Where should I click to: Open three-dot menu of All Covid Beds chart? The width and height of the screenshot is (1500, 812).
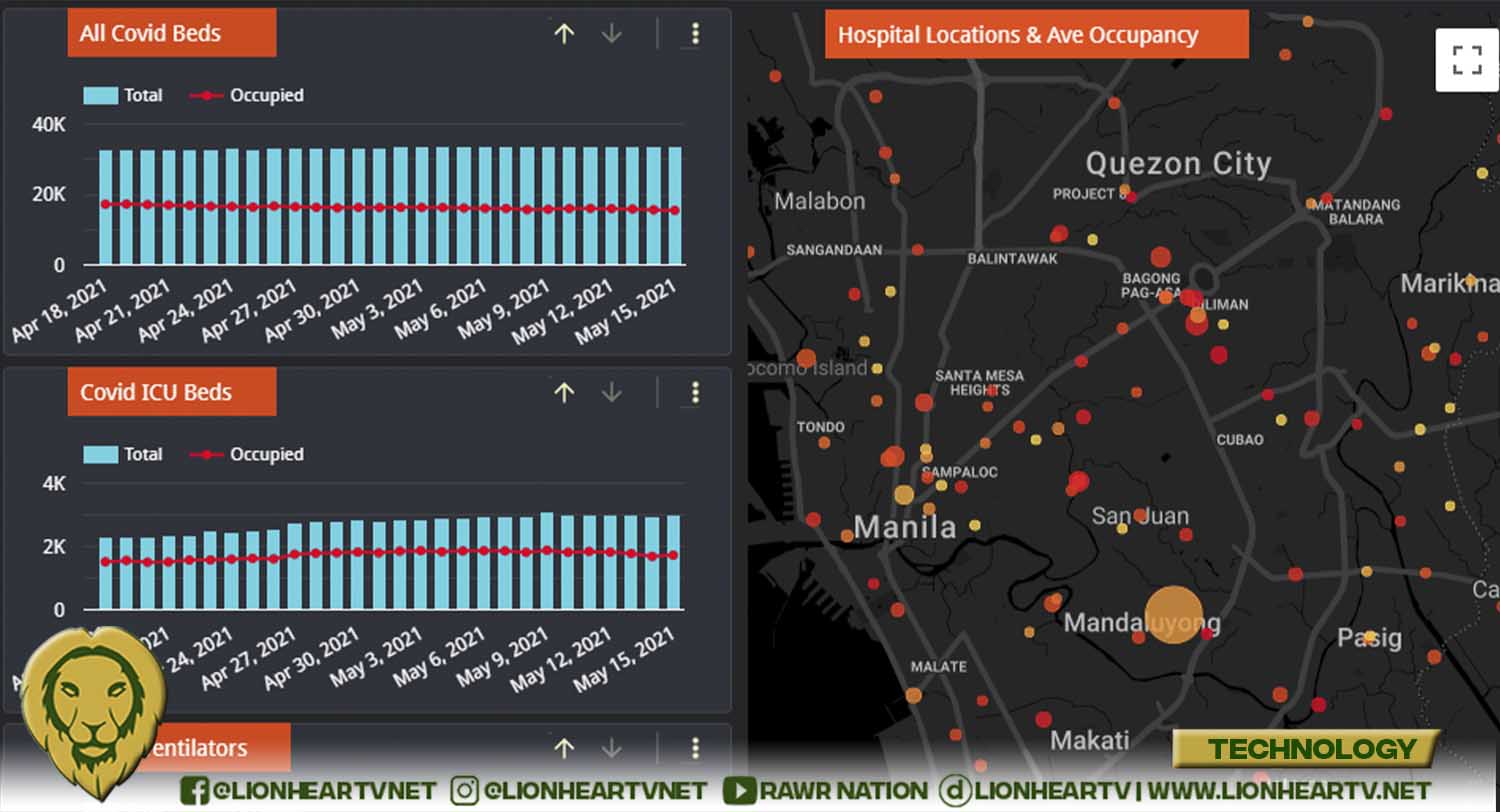tap(695, 34)
